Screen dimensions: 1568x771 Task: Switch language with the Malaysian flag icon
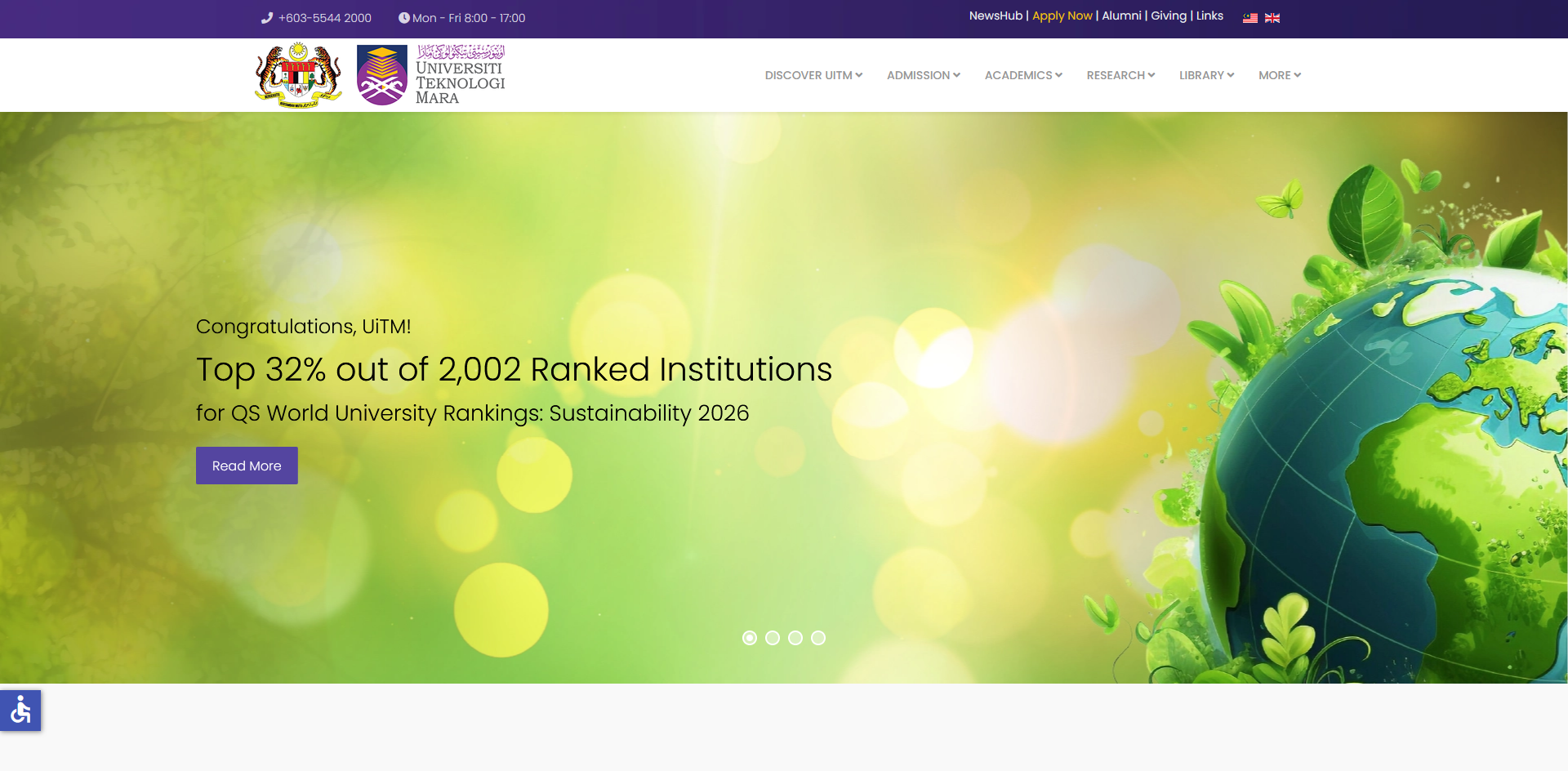pos(1250,18)
